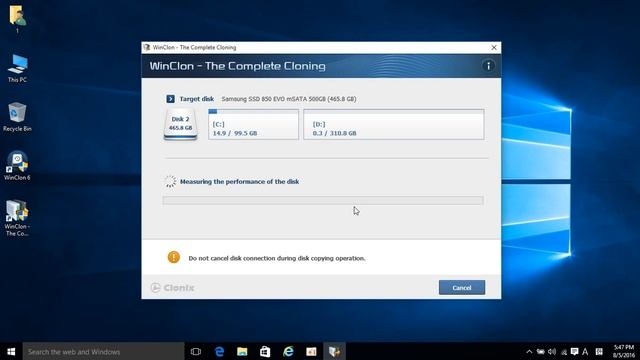This screenshot has width=640, height=360.
Task: Click the Target disk label
Action: 197,99
